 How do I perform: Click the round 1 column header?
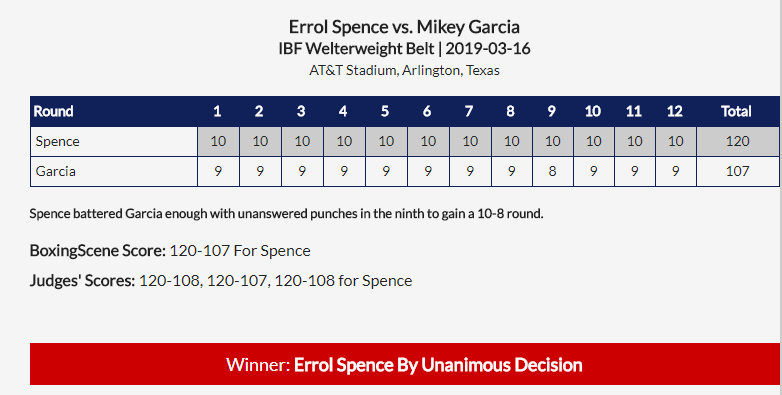tap(217, 111)
